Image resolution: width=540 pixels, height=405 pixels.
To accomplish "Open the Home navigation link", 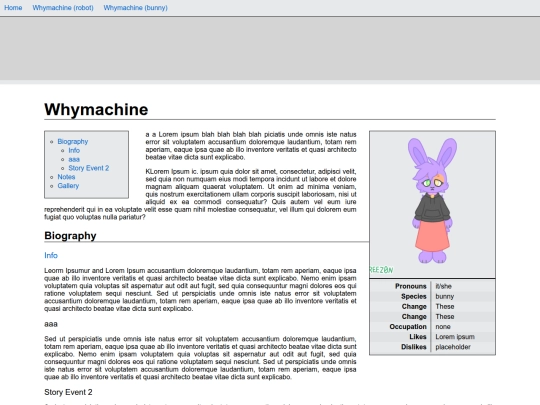I will click(x=13, y=8).
